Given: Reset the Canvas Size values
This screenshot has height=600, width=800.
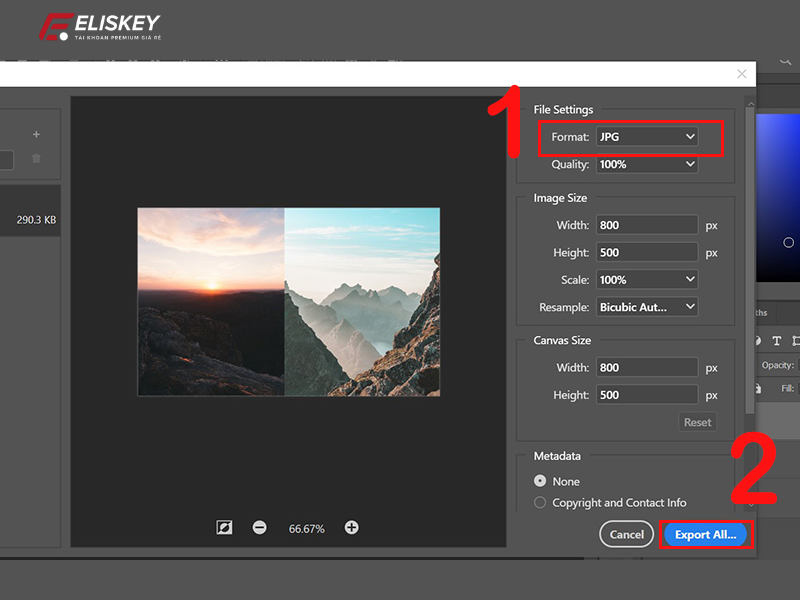Looking at the screenshot, I should tap(697, 422).
